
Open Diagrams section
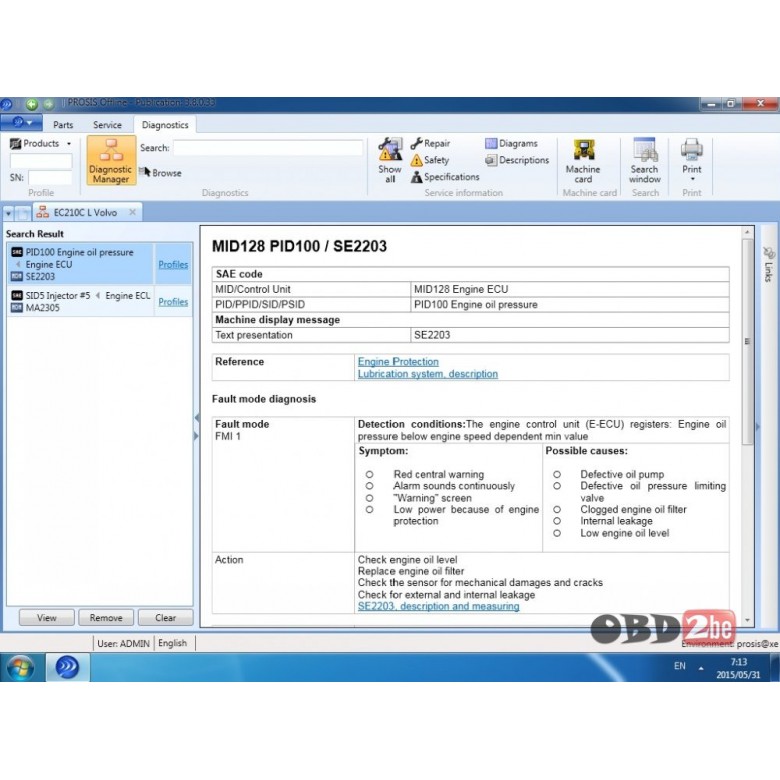click(511, 143)
